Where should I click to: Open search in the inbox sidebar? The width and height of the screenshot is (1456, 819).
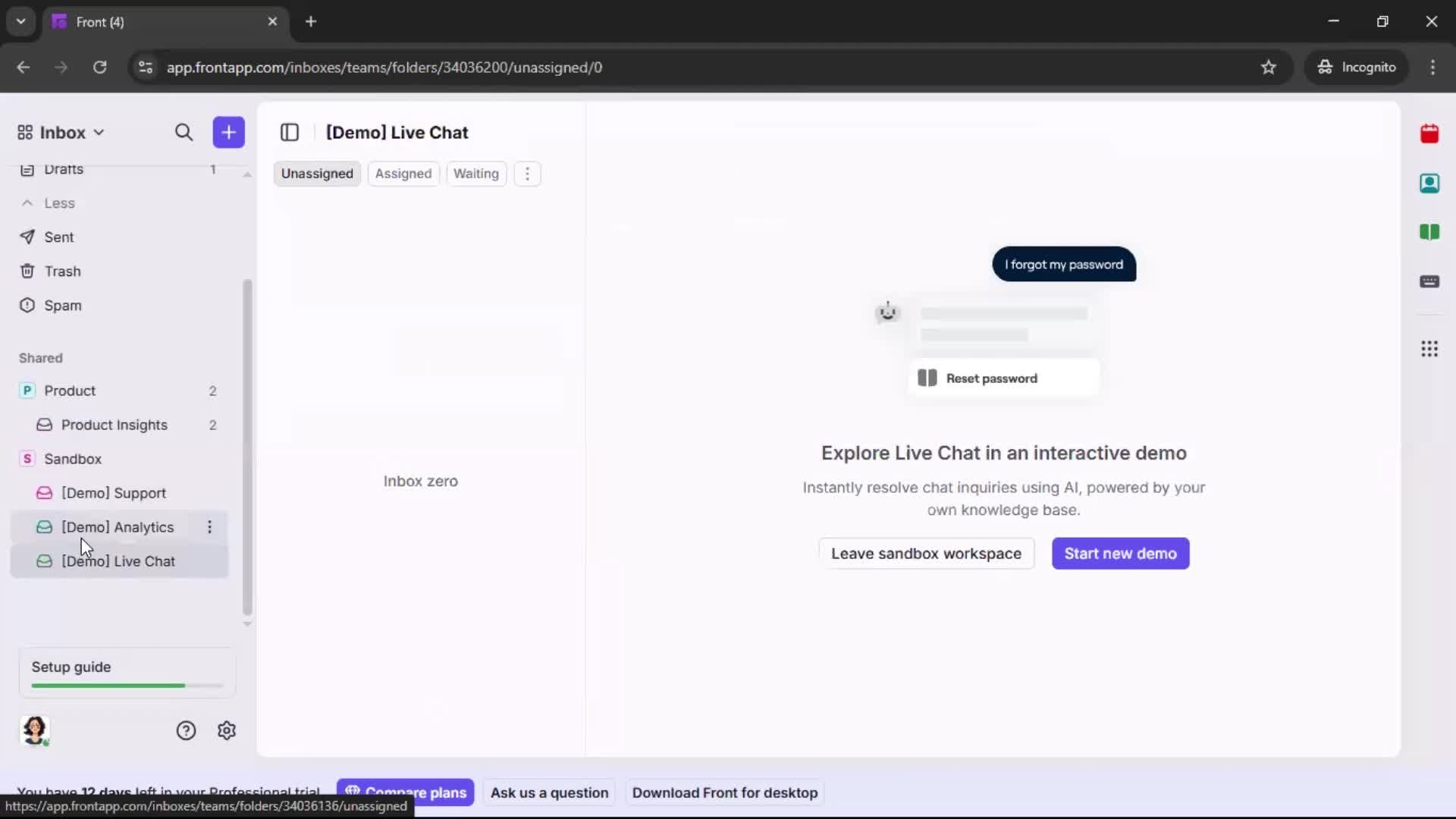click(184, 132)
